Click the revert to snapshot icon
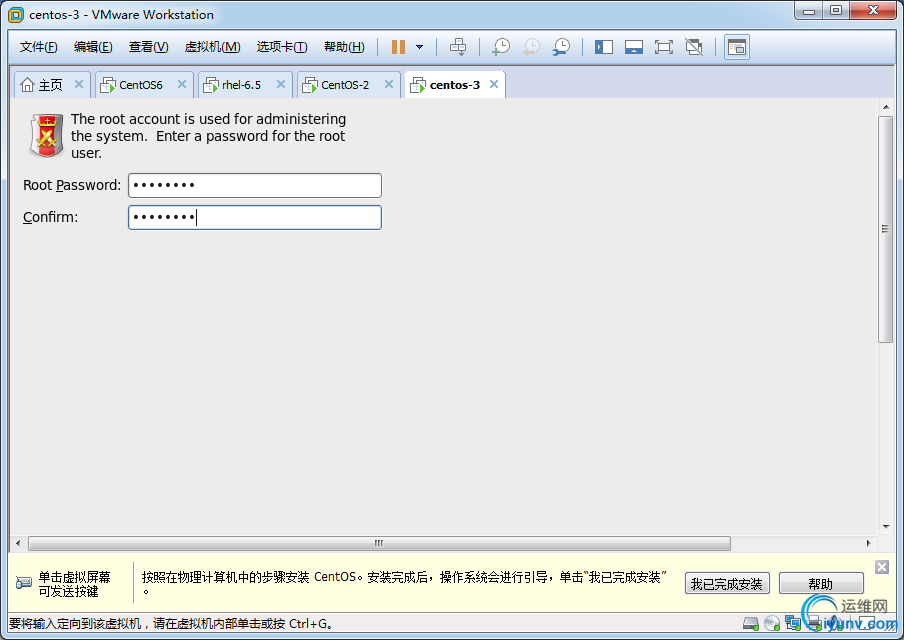Screen dimensions: 904x640 coord(531,47)
